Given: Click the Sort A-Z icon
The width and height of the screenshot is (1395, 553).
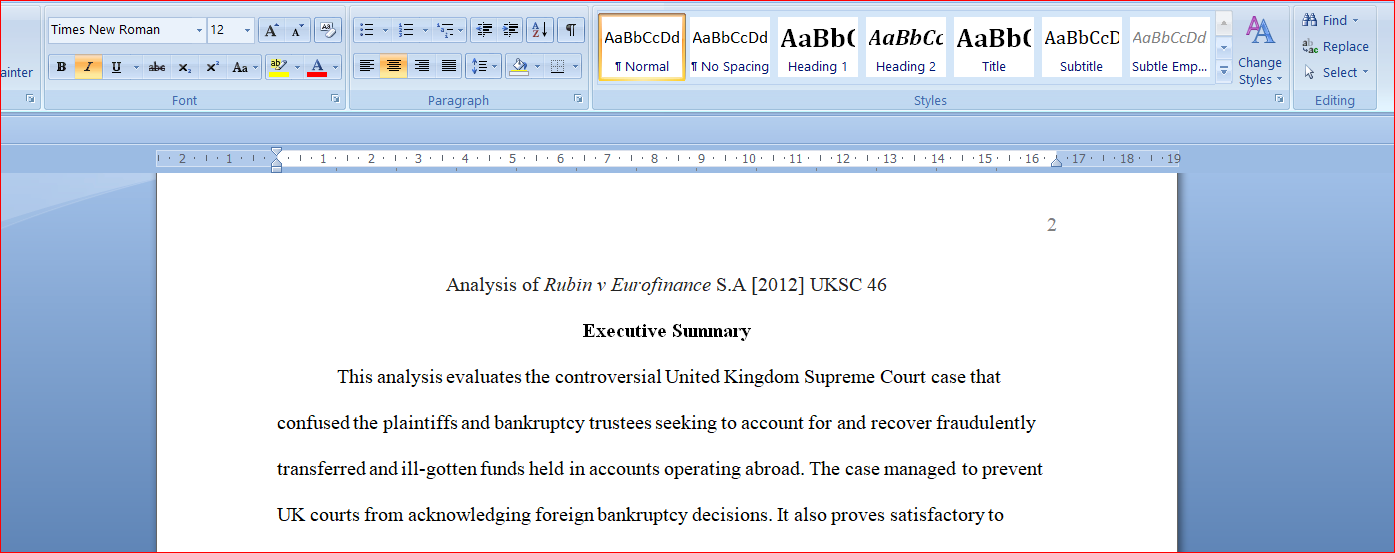Looking at the screenshot, I should [540, 30].
